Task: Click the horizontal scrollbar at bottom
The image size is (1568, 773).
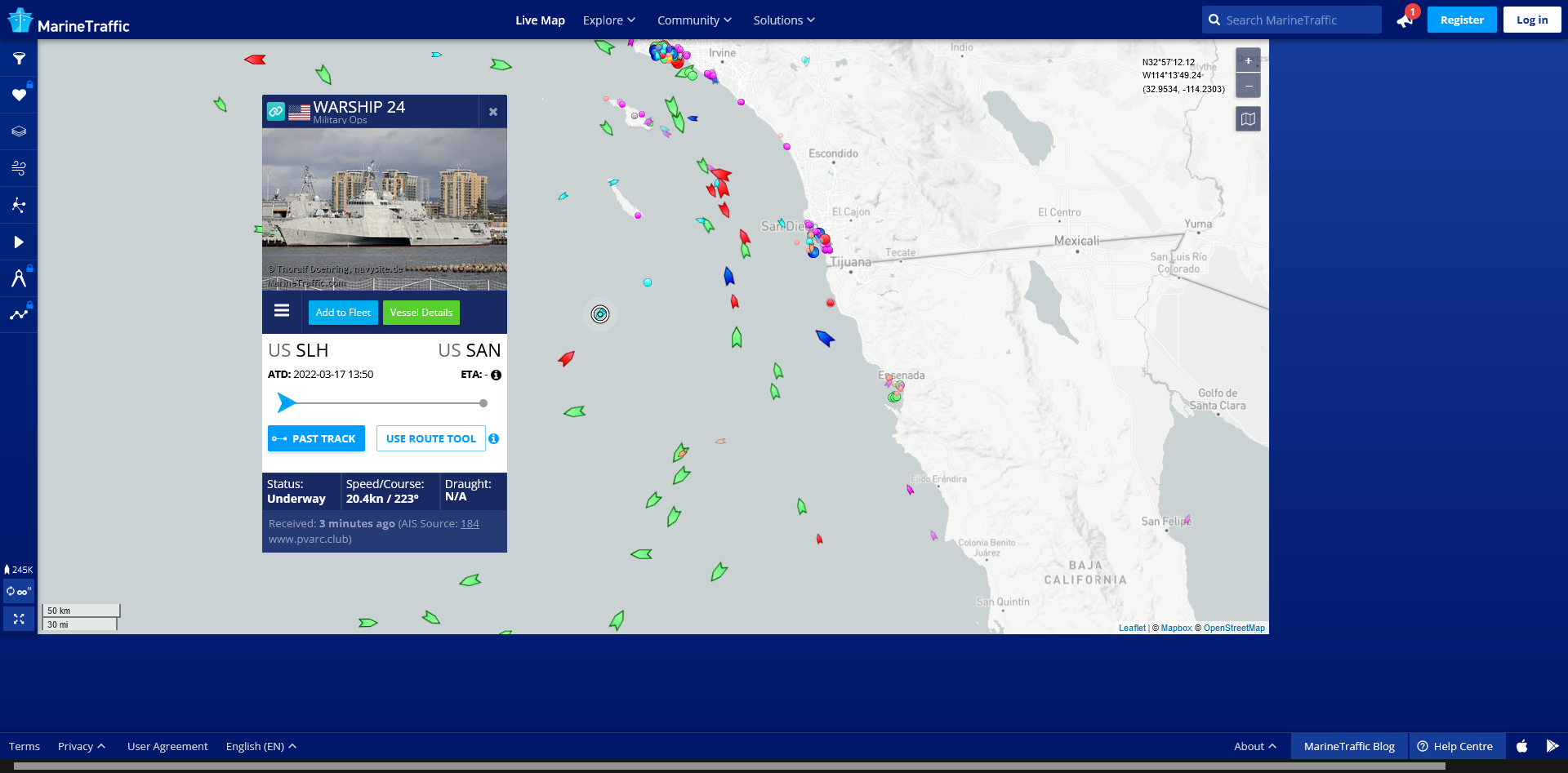Action: click(729, 766)
